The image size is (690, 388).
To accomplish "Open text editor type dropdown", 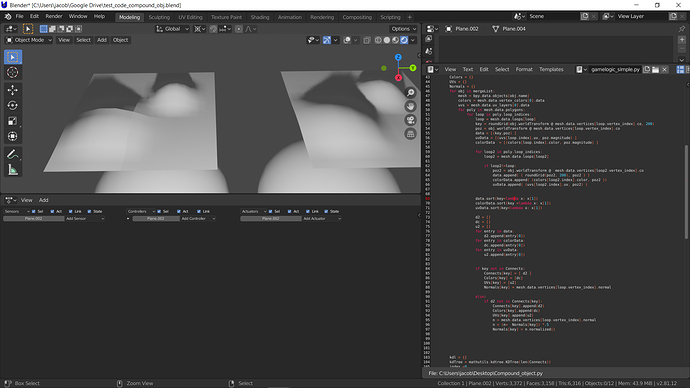I will point(433,70).
